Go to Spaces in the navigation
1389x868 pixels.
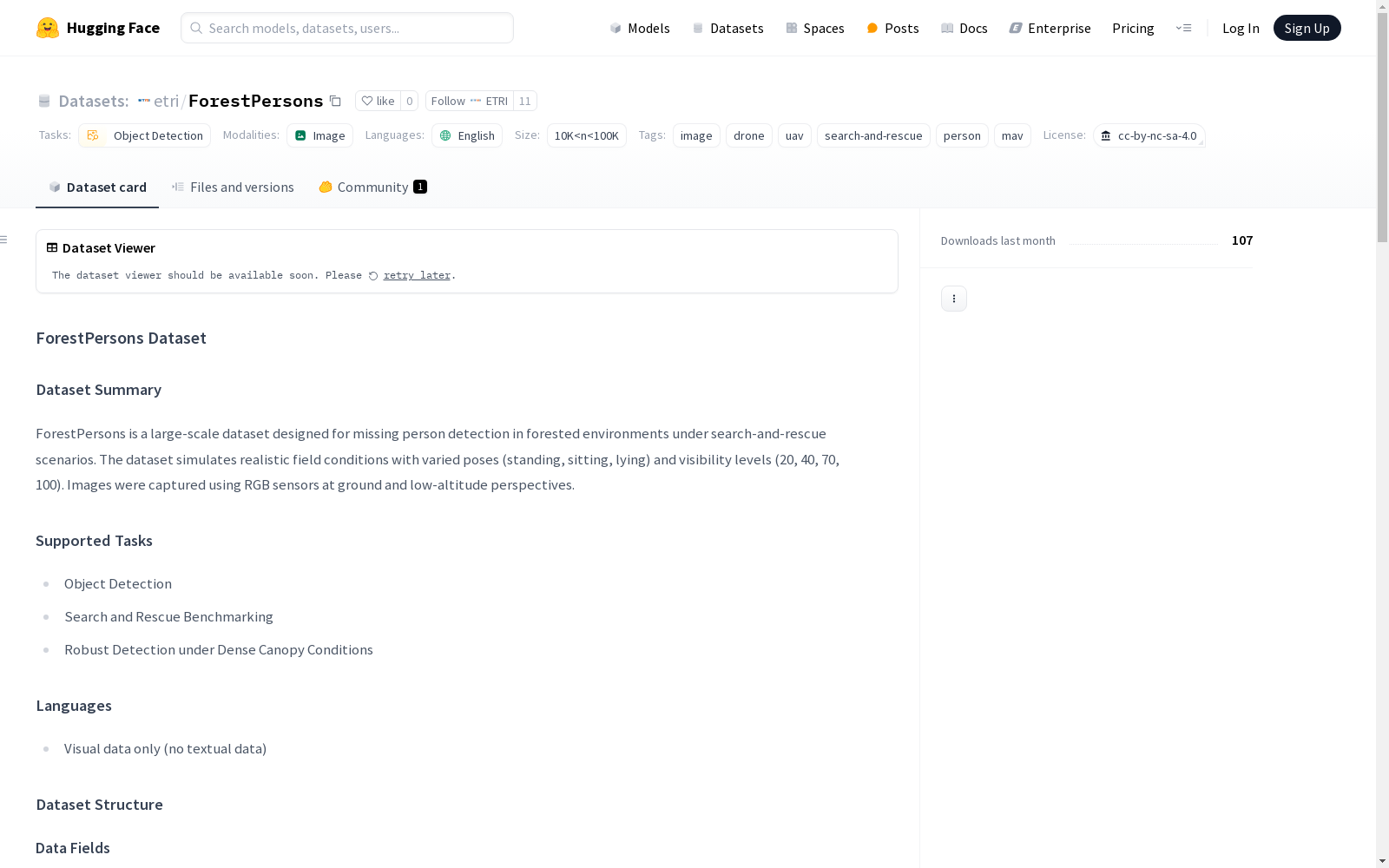coord(815,28)
